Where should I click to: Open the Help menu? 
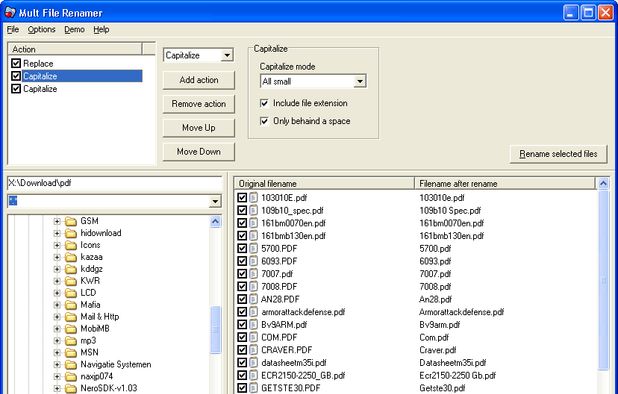pos(101,30)
